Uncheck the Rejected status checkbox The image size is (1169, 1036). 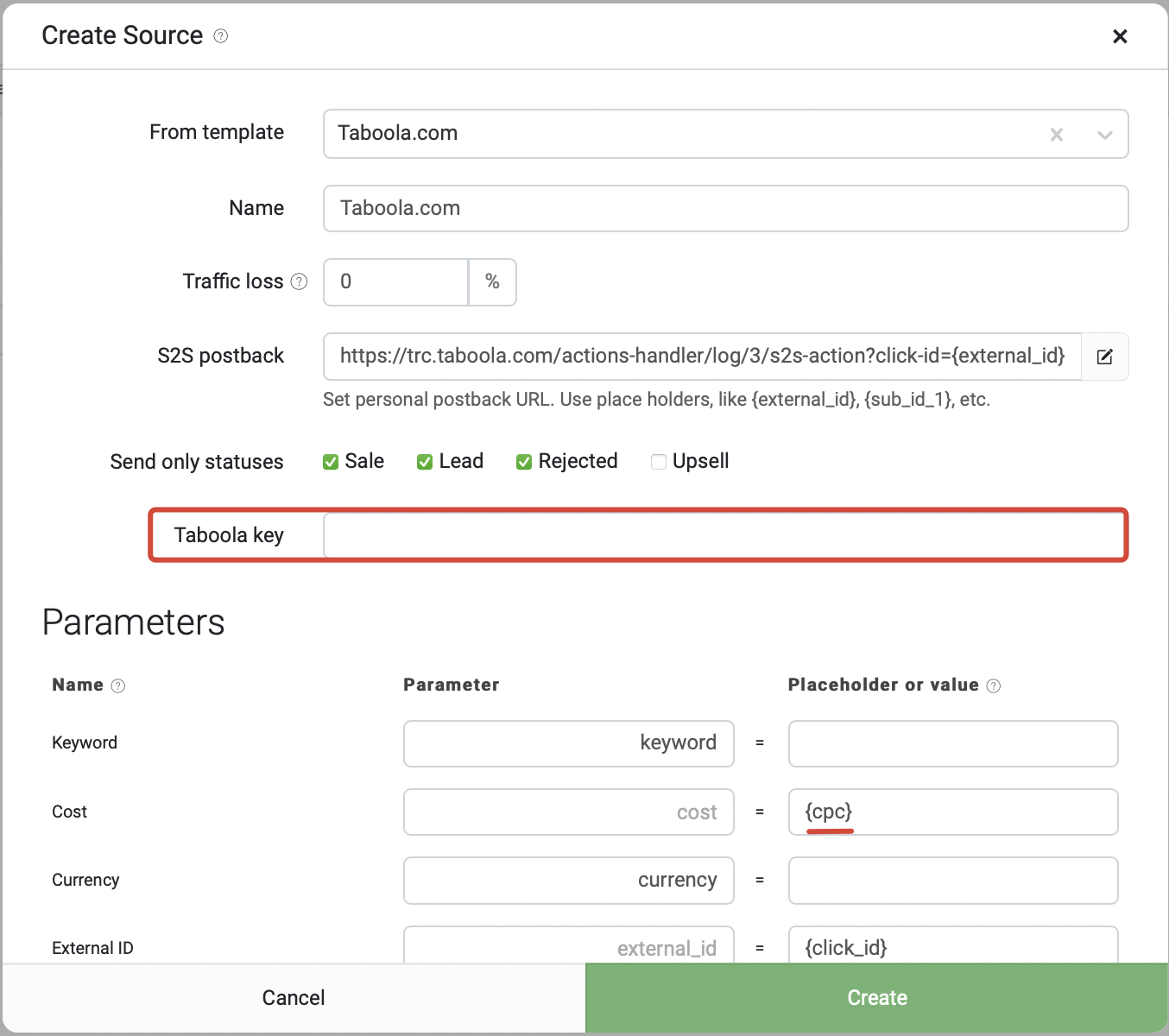pos(524,462)
